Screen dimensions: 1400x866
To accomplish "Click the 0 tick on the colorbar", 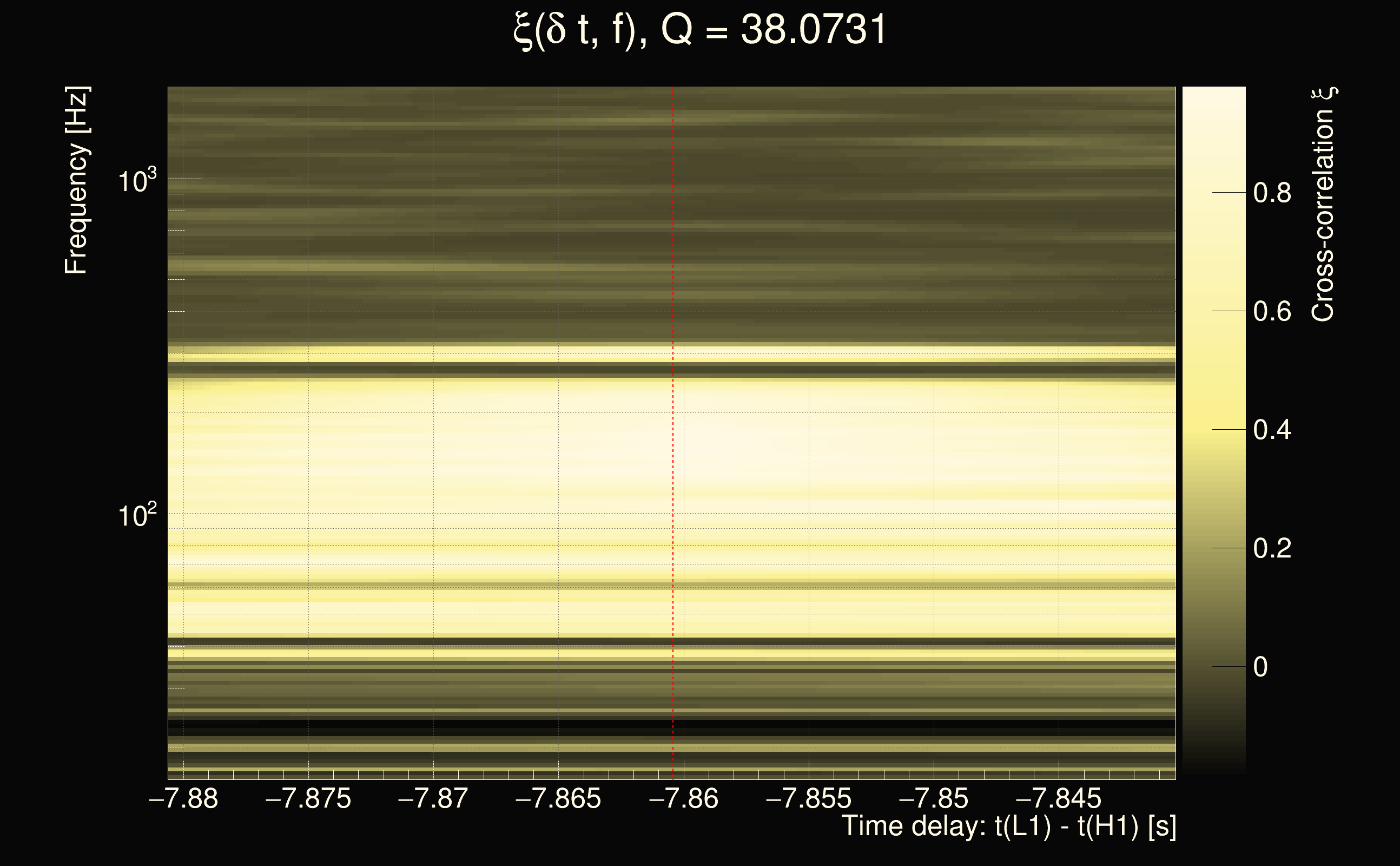I will 1260,667.
